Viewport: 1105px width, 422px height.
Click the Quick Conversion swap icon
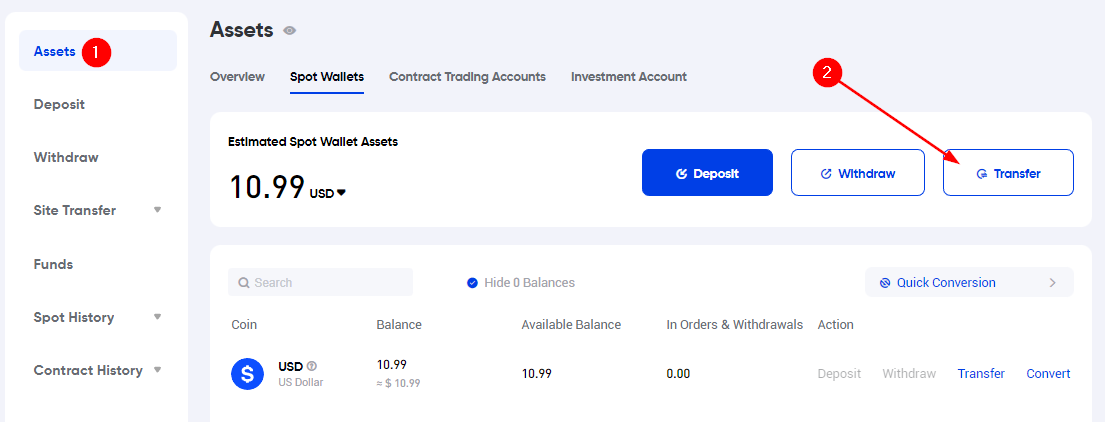click(x=885, y=283)
